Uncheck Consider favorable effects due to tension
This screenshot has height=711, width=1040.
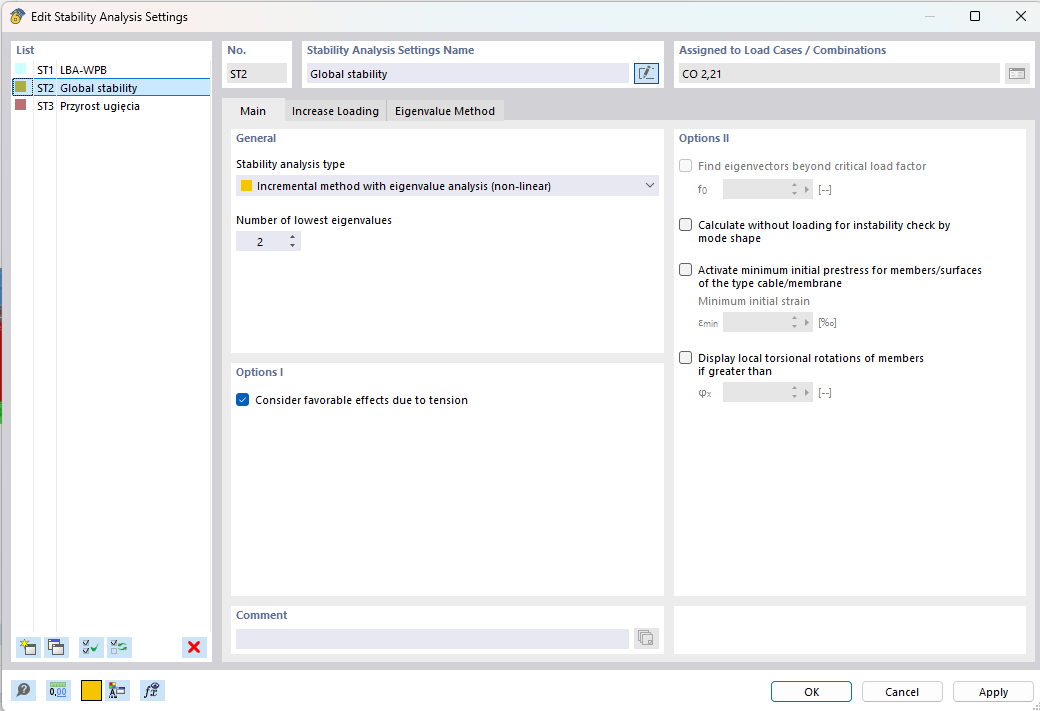click(243, 400)
